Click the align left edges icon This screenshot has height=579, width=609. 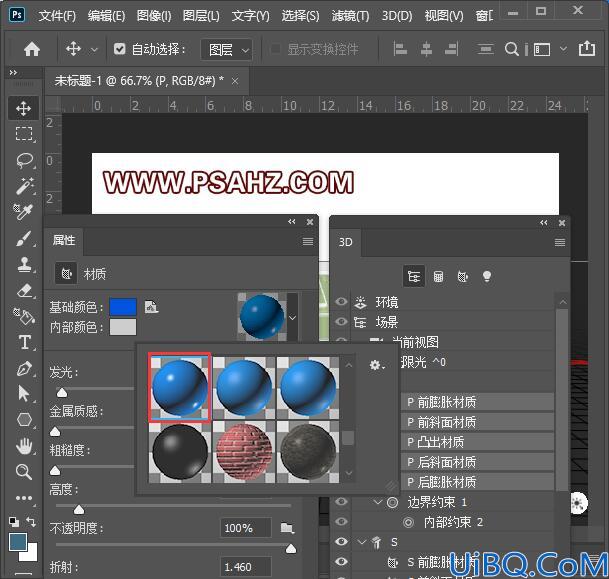point(400,49)
